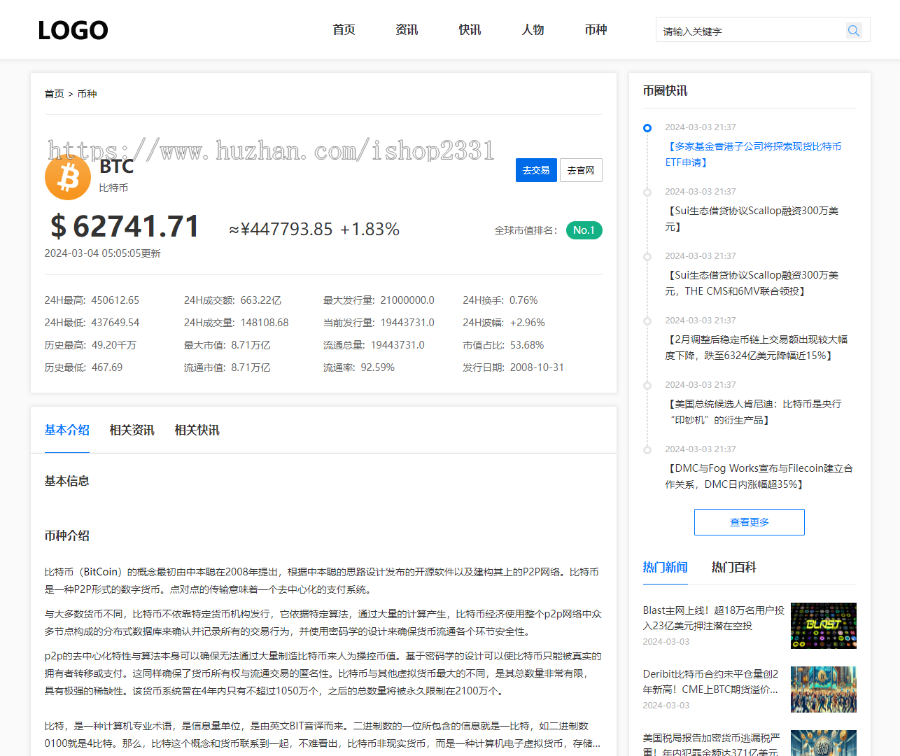Click the Deribit news thumbnail image
This screenshot has width=900, height=756.
click(824, 689)
